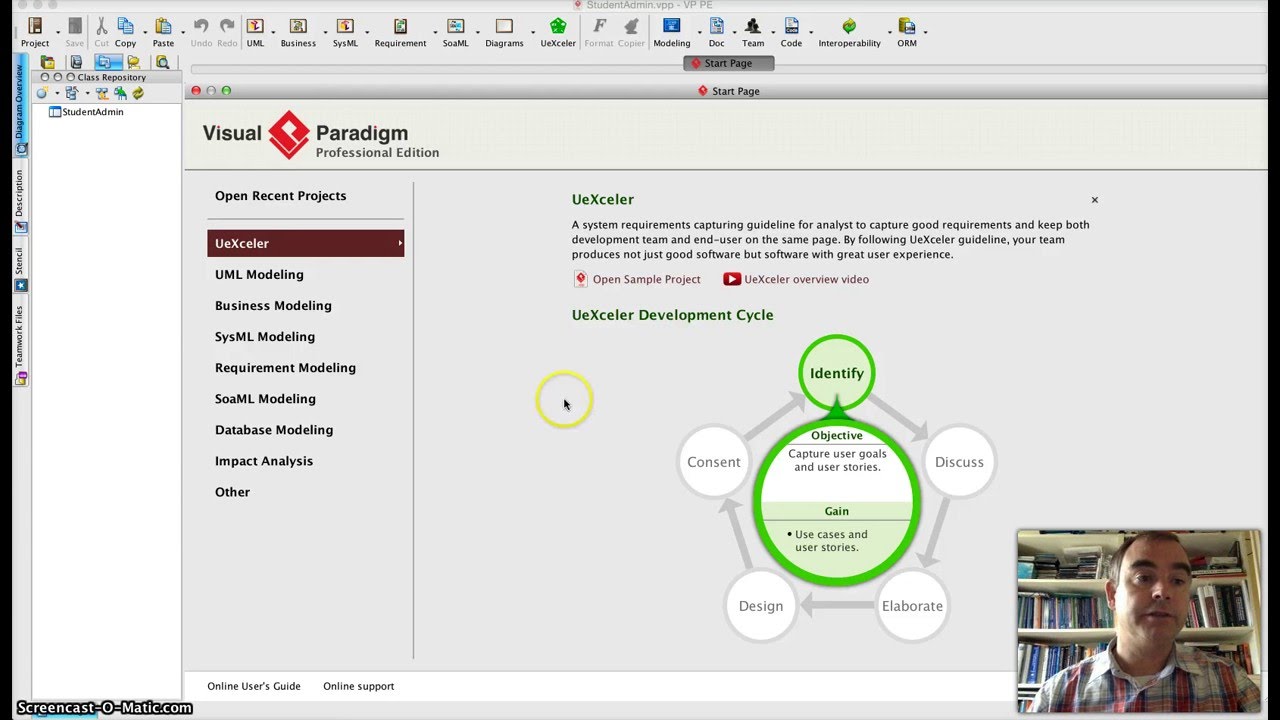Select the Identify stage circle
Image resolution: width=1280 pixels, height=720 pixels.
click(x=837, y=373)
